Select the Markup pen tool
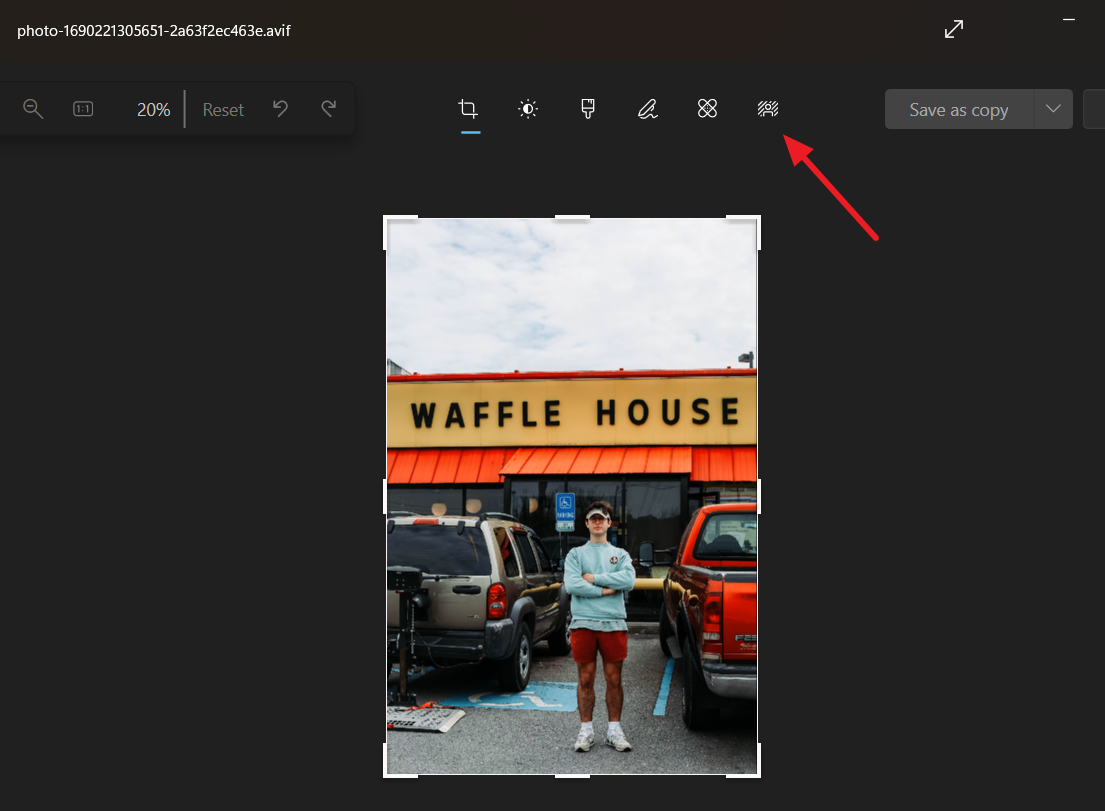This screenshot has width=1105, height=811. coord(648,109)
